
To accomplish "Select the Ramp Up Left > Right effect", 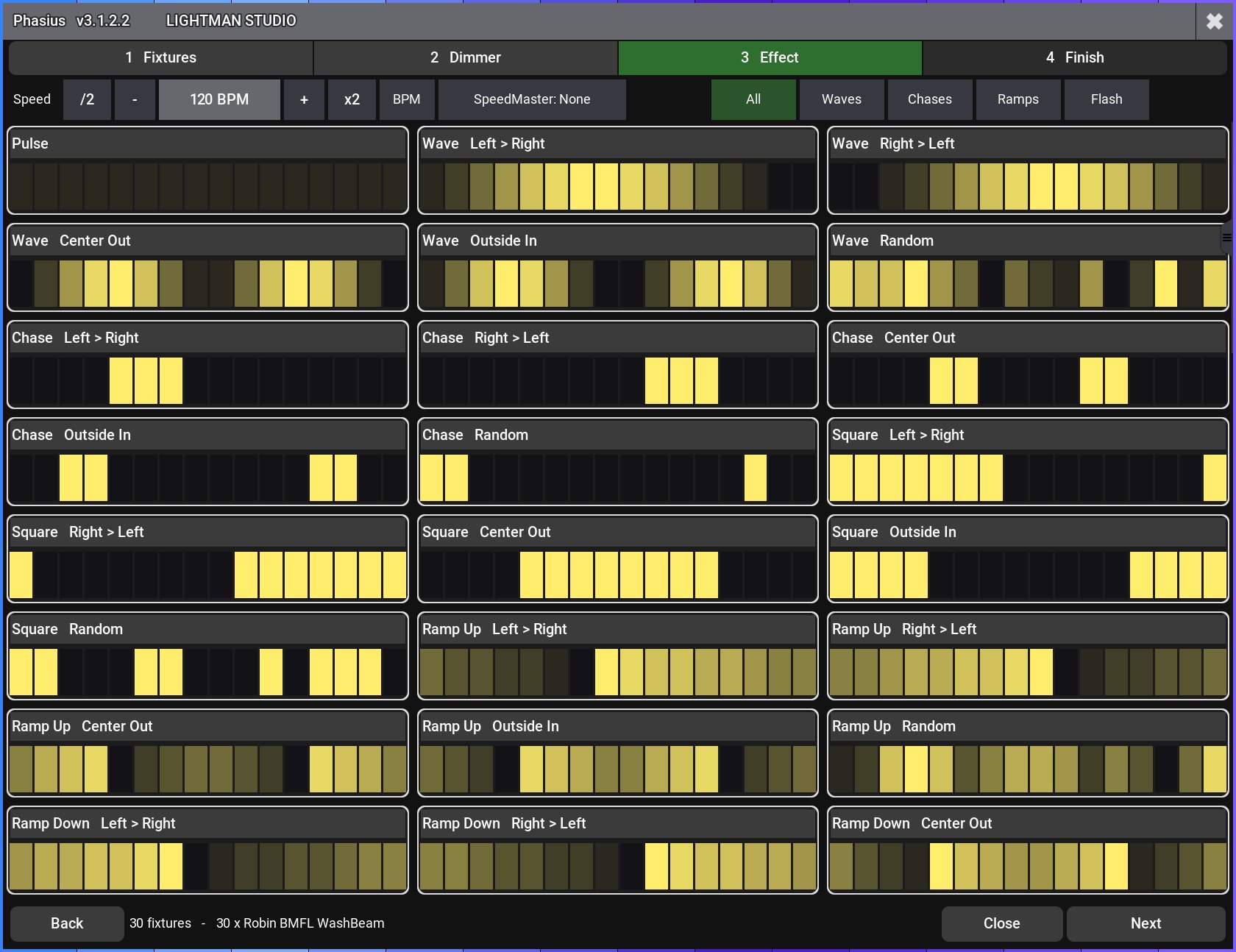I will (x=618, y=656).
